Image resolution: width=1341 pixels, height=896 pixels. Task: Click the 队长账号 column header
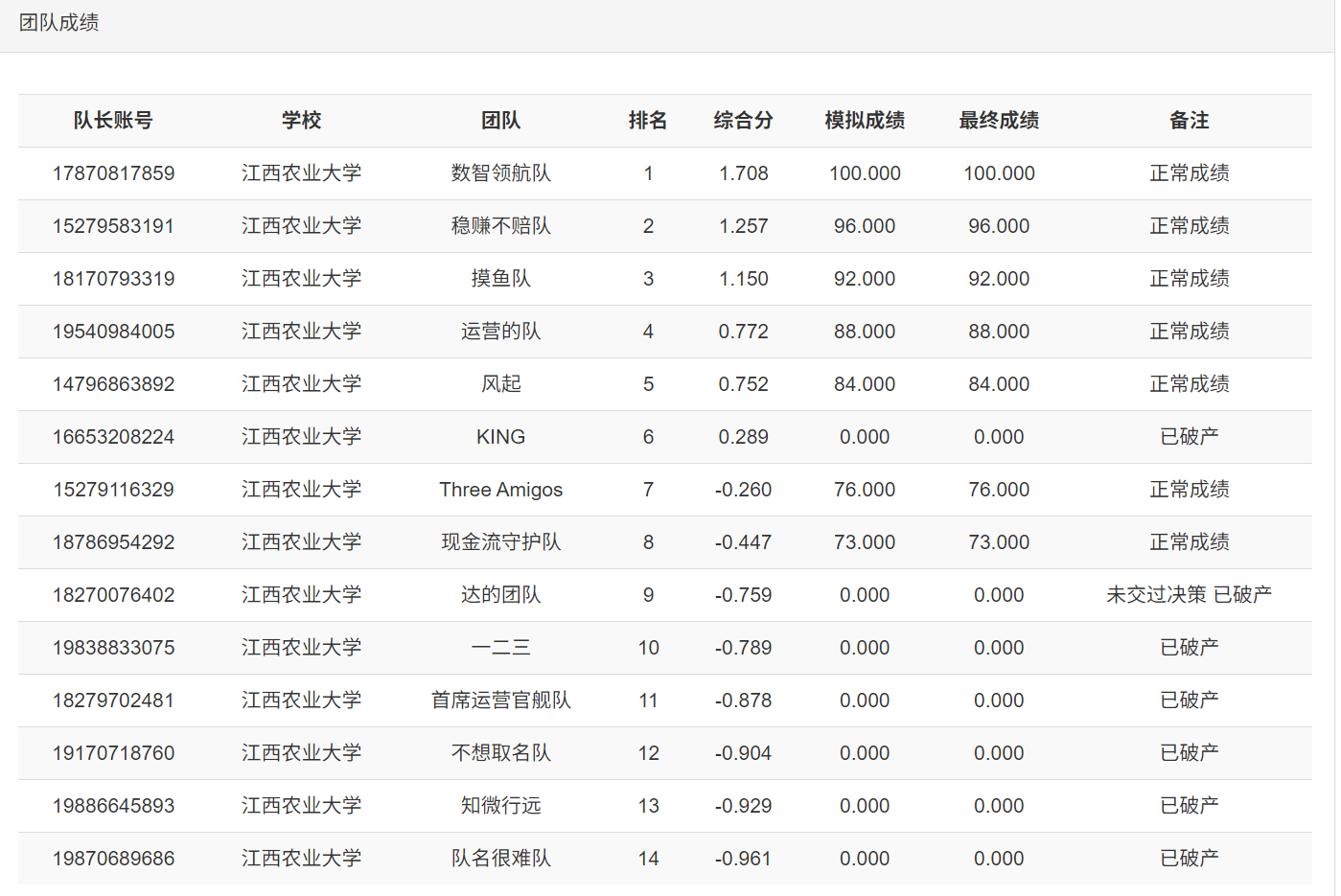(113, 121)
